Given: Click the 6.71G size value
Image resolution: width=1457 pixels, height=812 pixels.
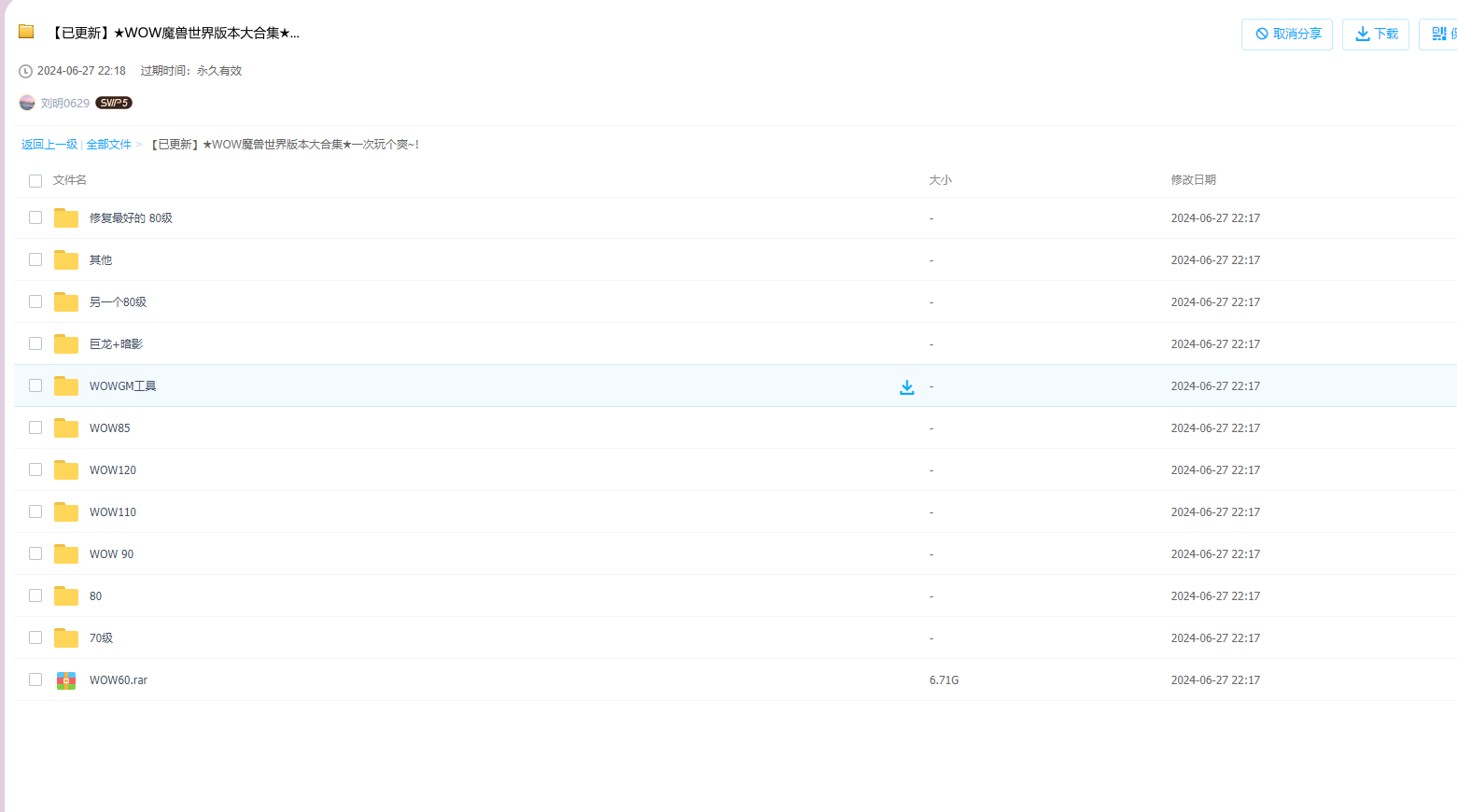Looking at the screenshot, I should pyautogui.click(x=945, y=680).
